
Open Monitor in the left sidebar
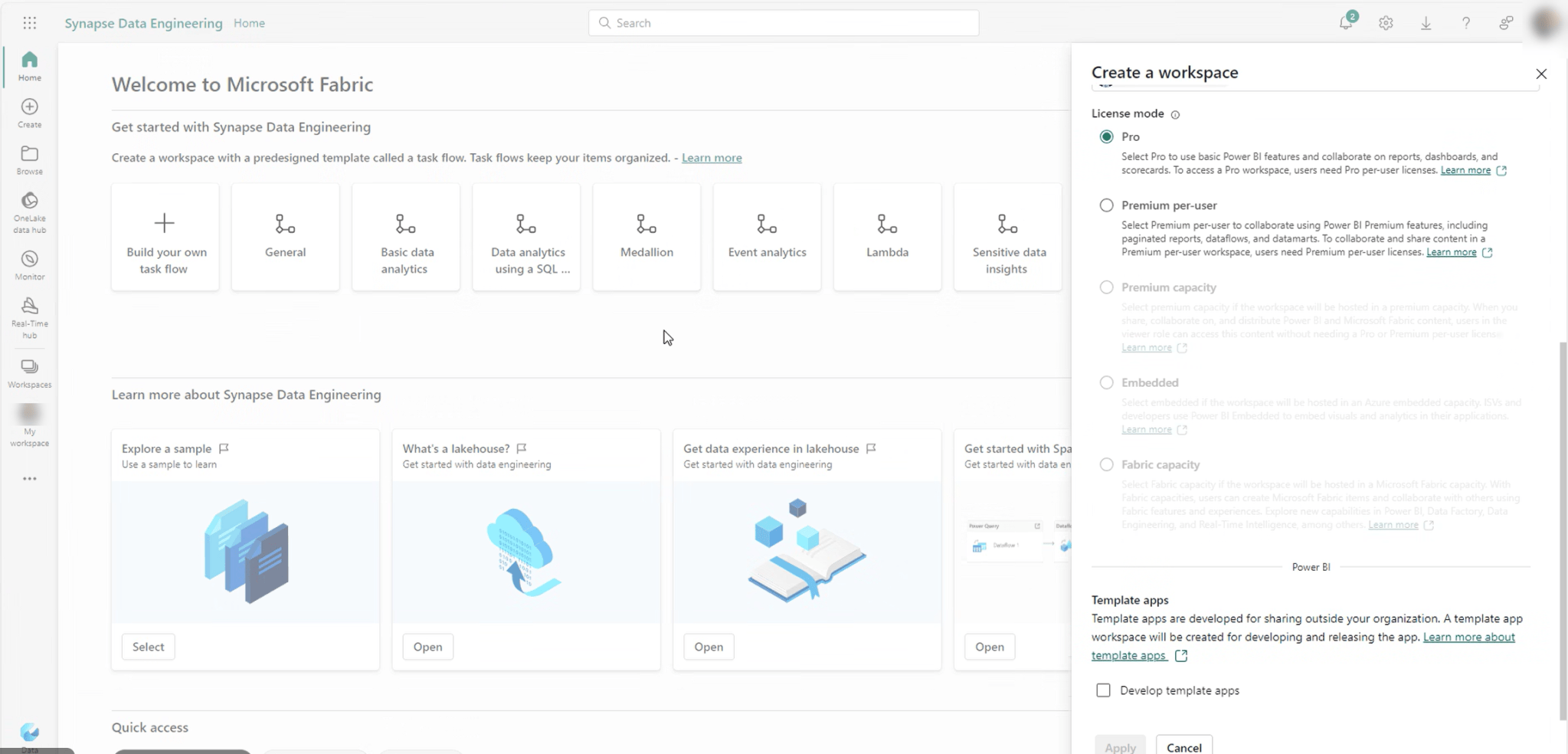point(29,265)
